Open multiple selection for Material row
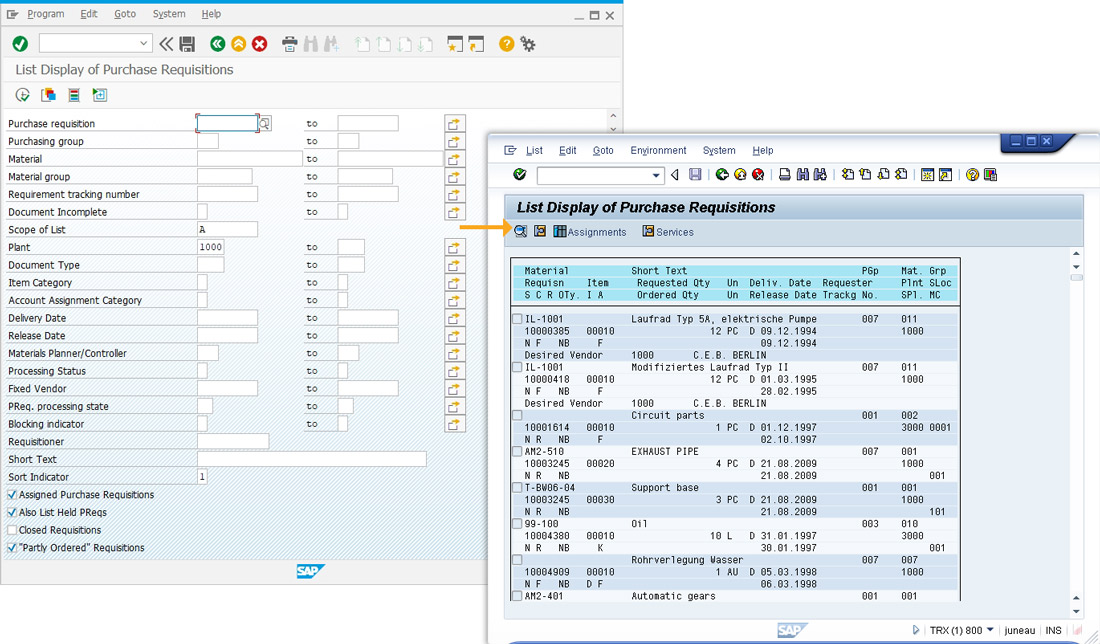1100x644 pixels. click(455, 159)
